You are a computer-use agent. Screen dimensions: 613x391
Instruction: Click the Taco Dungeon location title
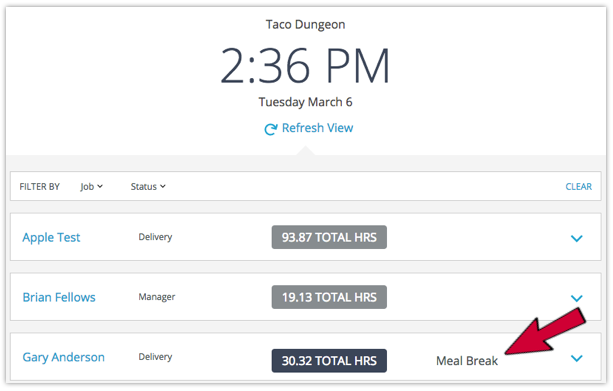tap(305, 24)
